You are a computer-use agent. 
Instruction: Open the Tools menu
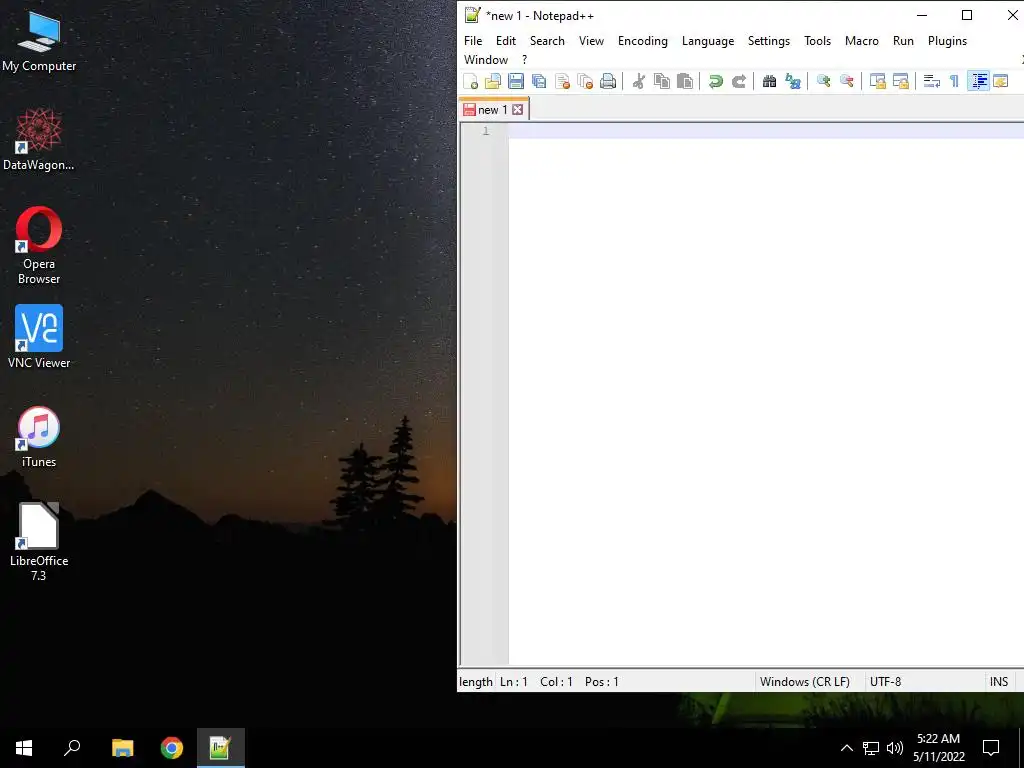tap(818, 40)
